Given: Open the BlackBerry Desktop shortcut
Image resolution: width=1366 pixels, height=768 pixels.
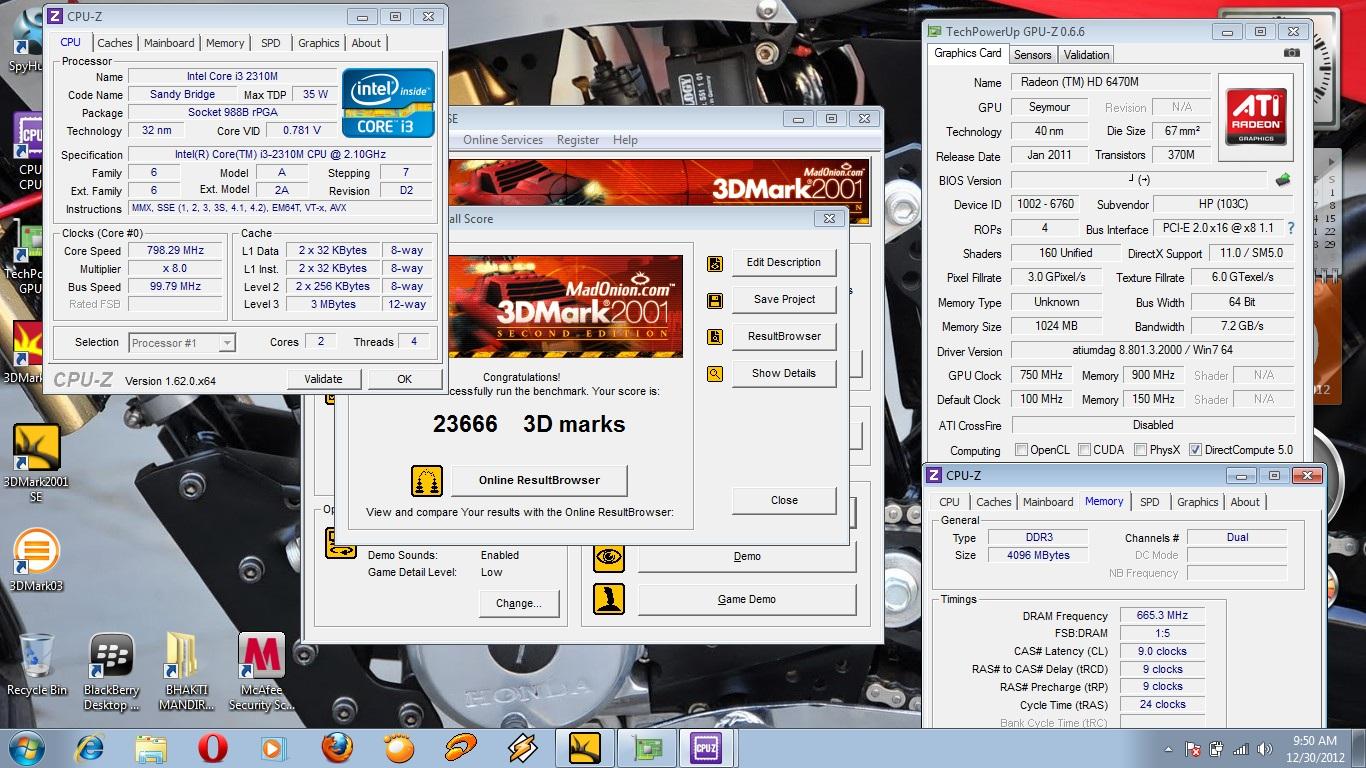Looking at the screenshot, I should (x=112, y=672).
